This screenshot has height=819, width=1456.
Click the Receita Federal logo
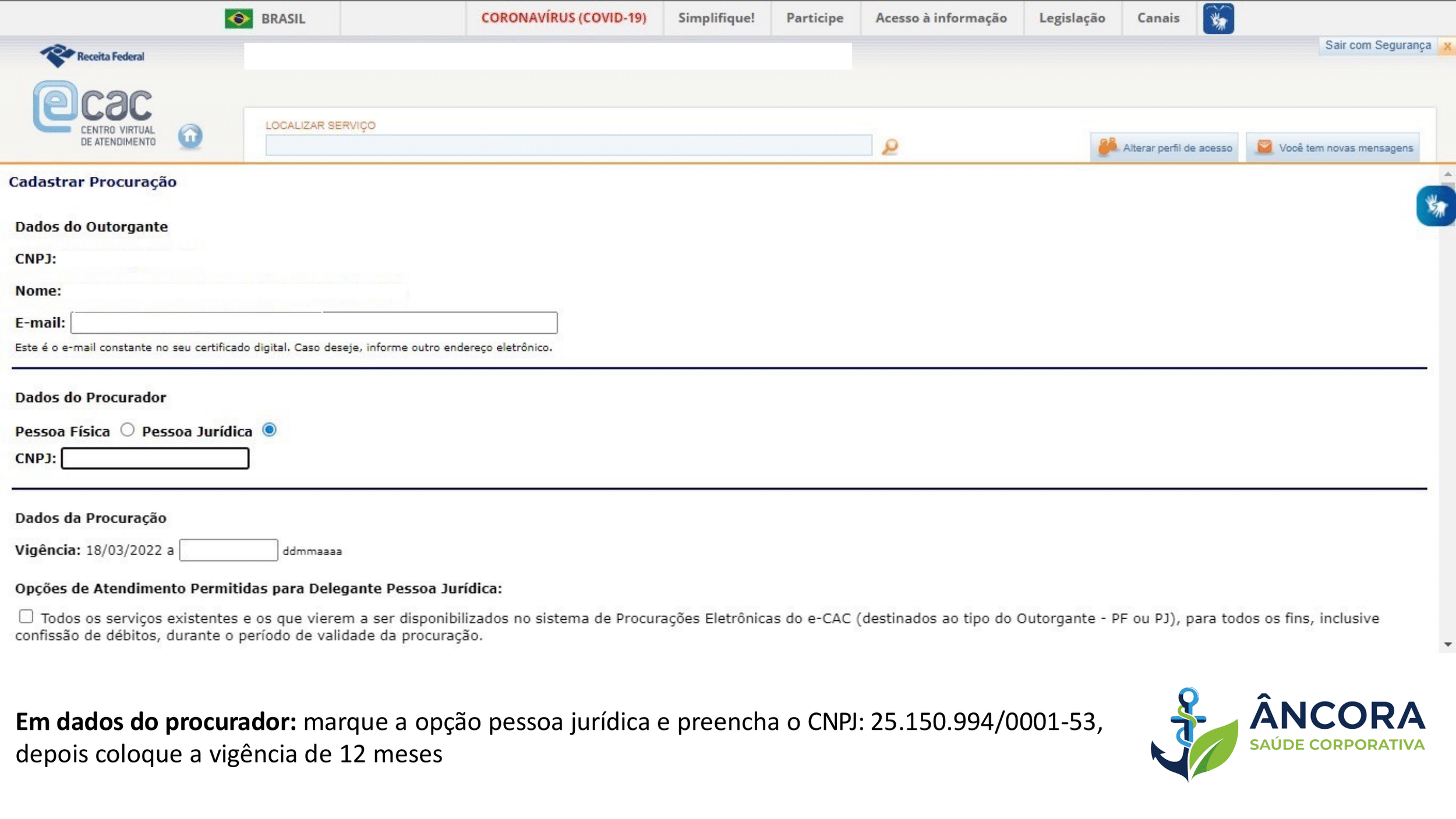click(92, 56)
